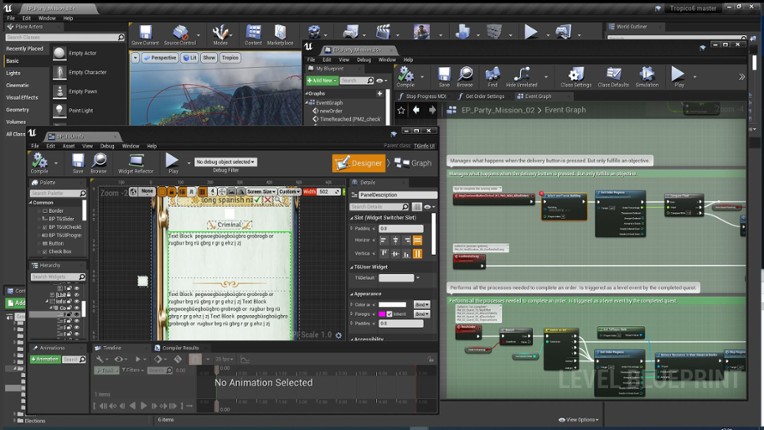This screenshot has width=764, height=430.
Task: Toggle the Show viewport options button
Action: tap(209, 58)
